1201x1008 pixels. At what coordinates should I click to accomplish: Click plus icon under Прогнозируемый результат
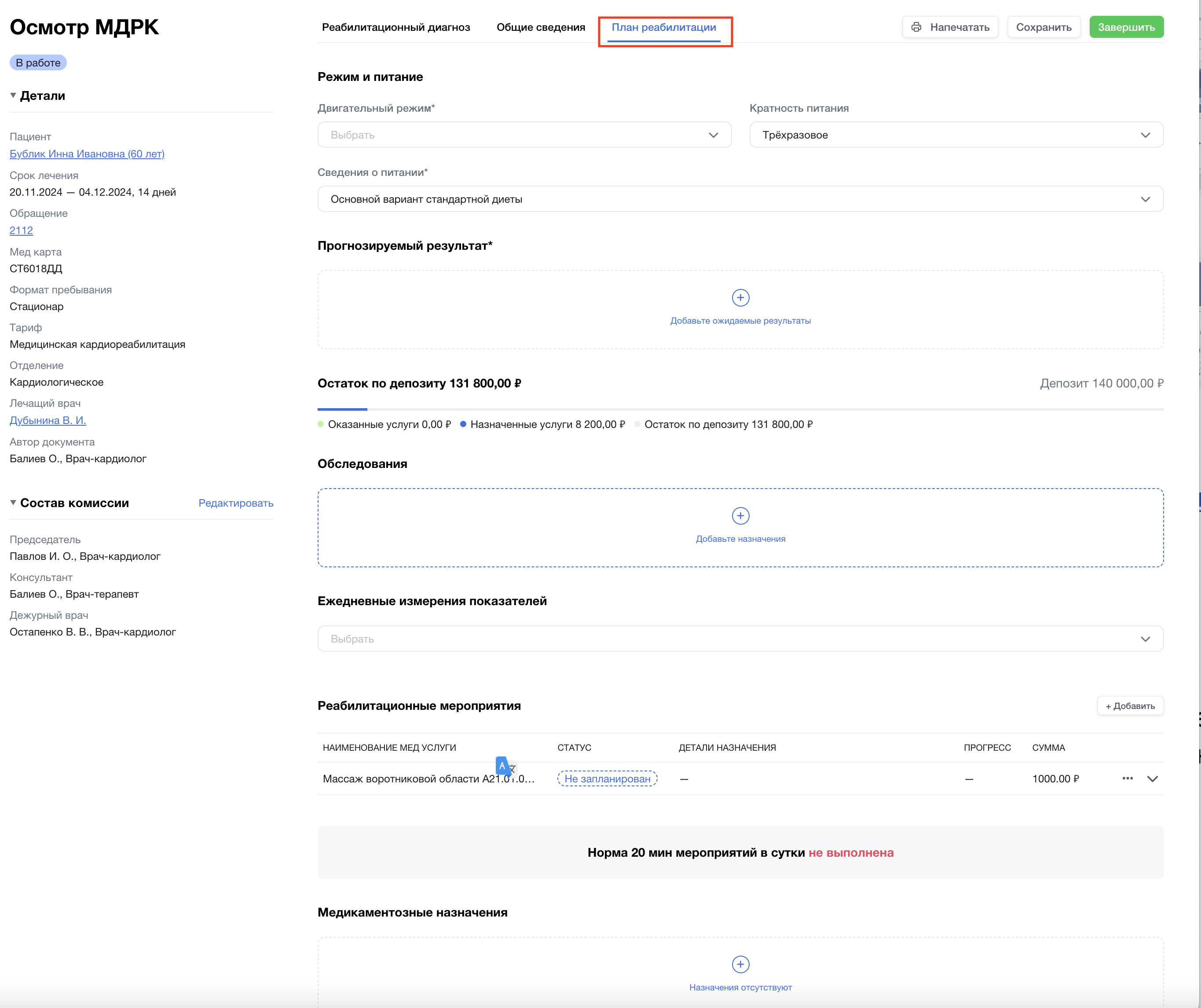(x=740, y=297)
